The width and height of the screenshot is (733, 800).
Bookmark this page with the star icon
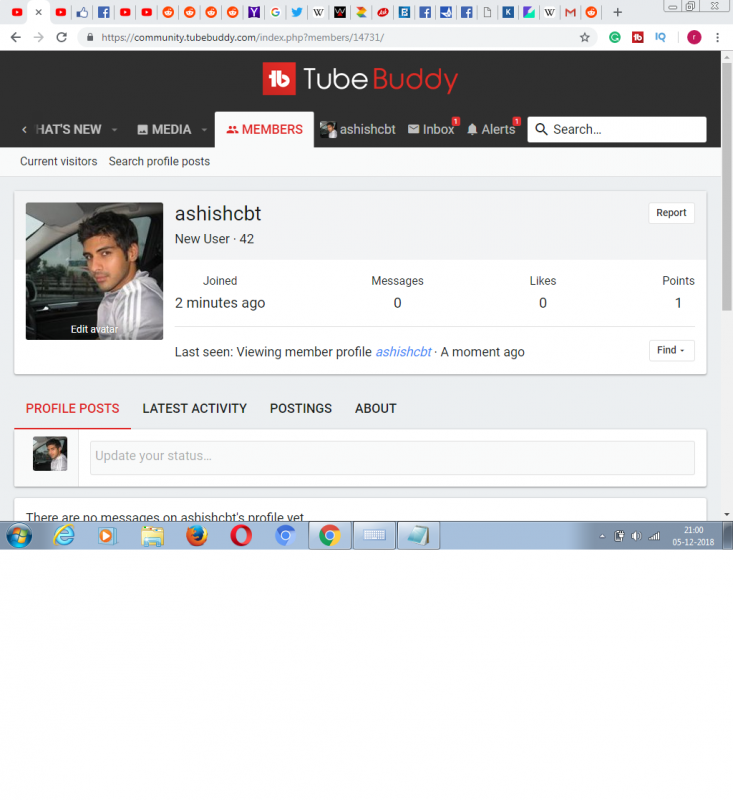(x=585, y=37)
